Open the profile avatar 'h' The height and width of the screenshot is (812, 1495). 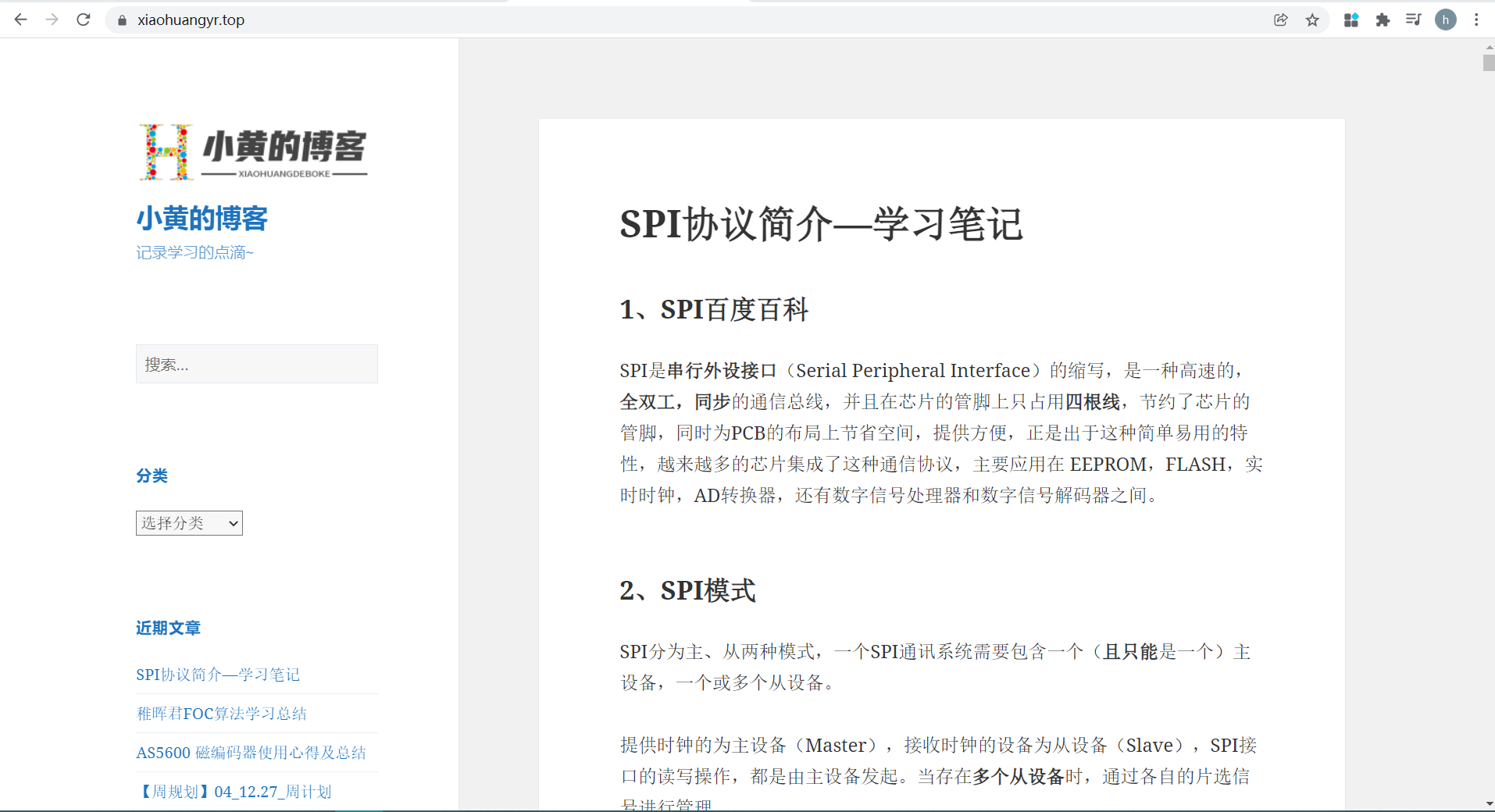1446,20
